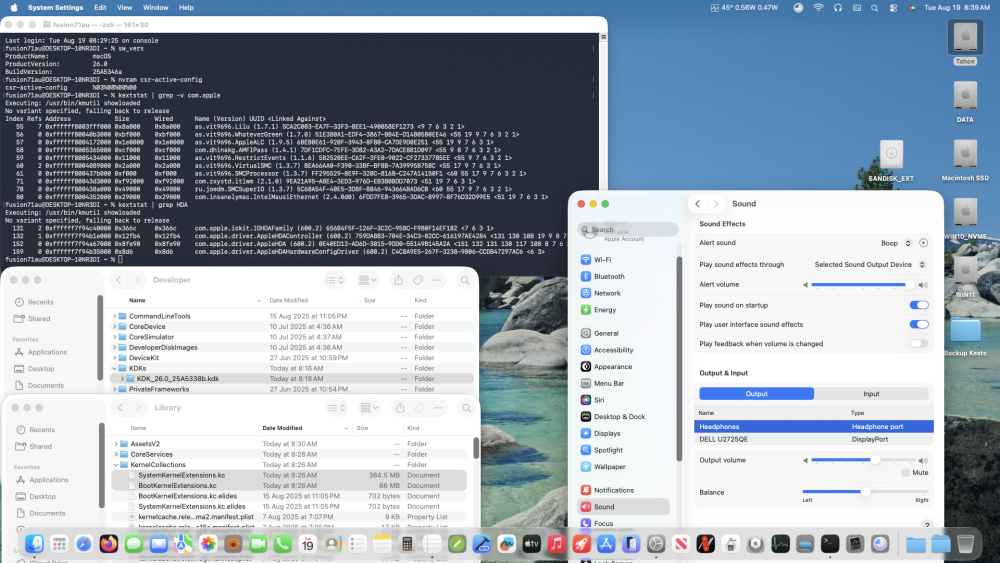Switch to Output tab in Sound
The image size is (1000, 563).
pyautogui.click(x=756, y=394)
